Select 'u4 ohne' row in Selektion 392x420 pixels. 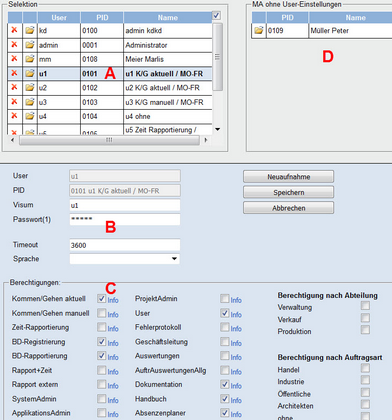click(110, 116)
